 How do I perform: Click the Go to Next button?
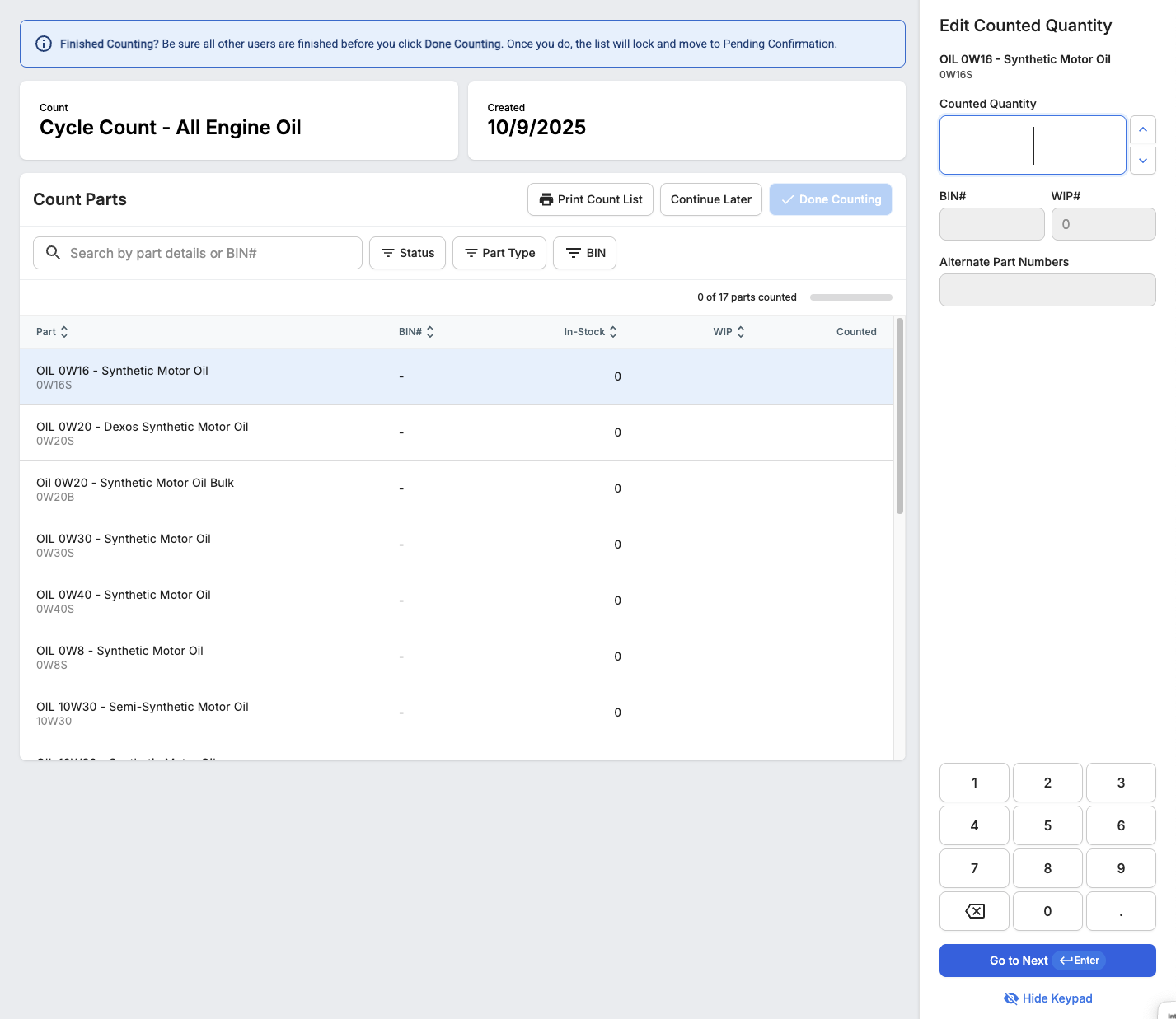point(1047,961)
